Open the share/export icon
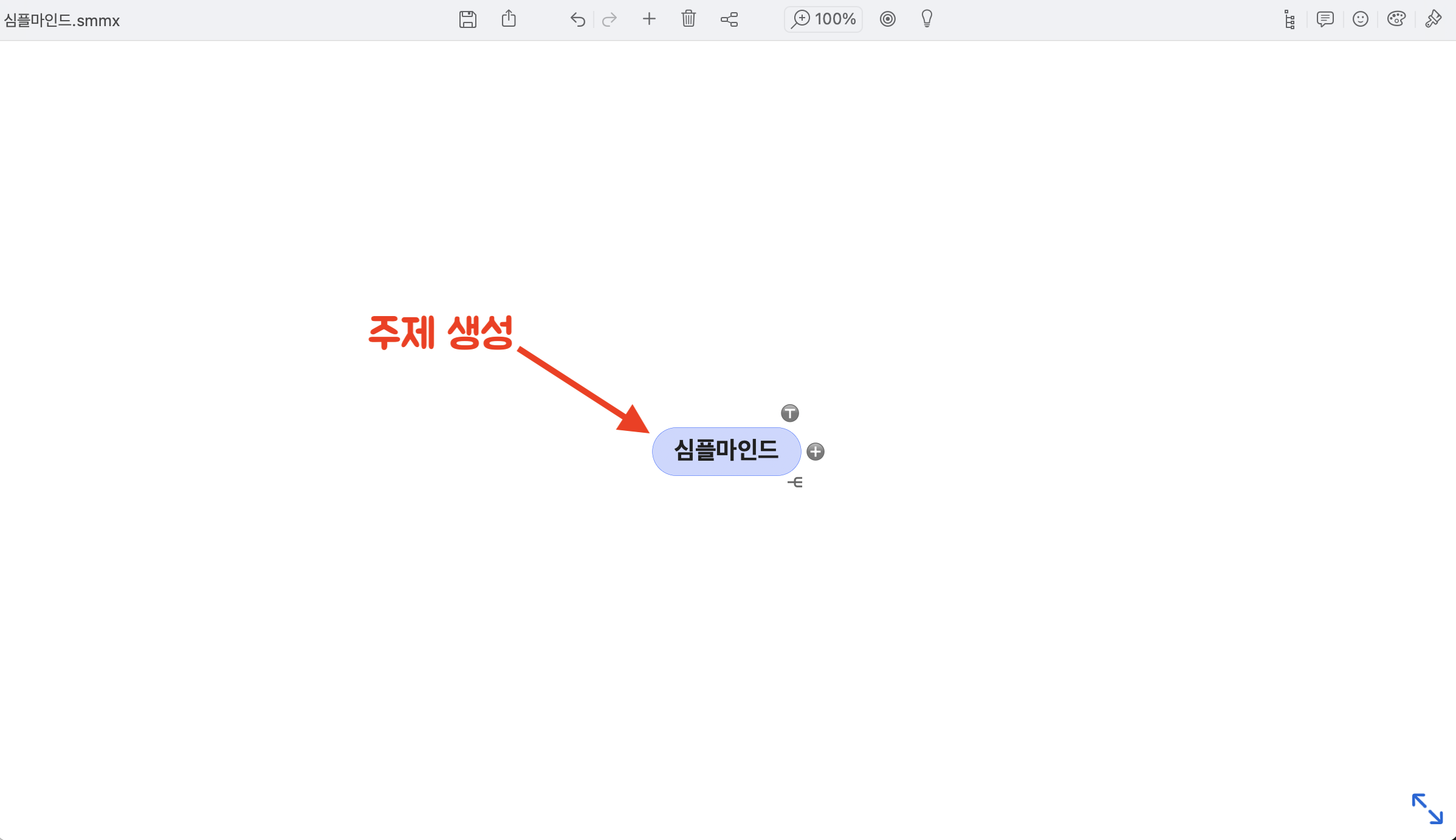 509,19
